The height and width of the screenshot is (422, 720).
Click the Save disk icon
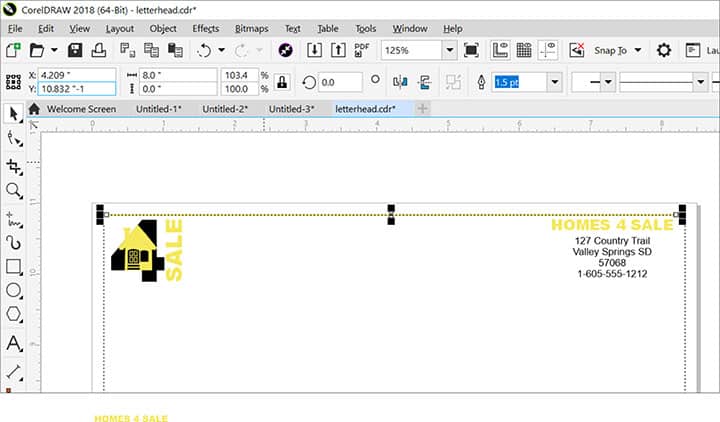[75, 50]
